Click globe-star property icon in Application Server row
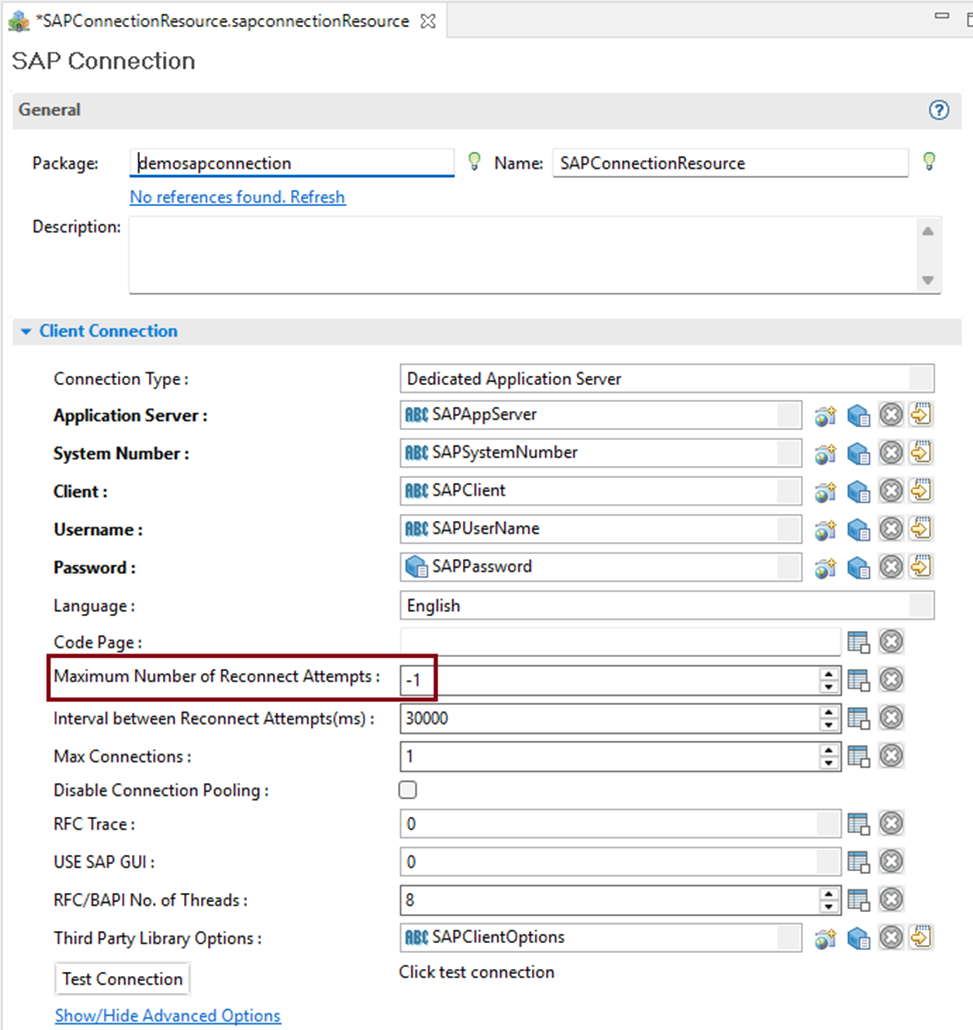The height and width of the screenshot is (1030, 973). [826, 415]
